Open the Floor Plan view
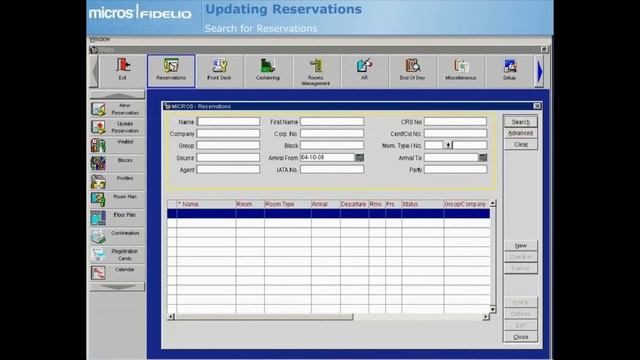Viewport: 640px width, 360px height. [118, 218]
